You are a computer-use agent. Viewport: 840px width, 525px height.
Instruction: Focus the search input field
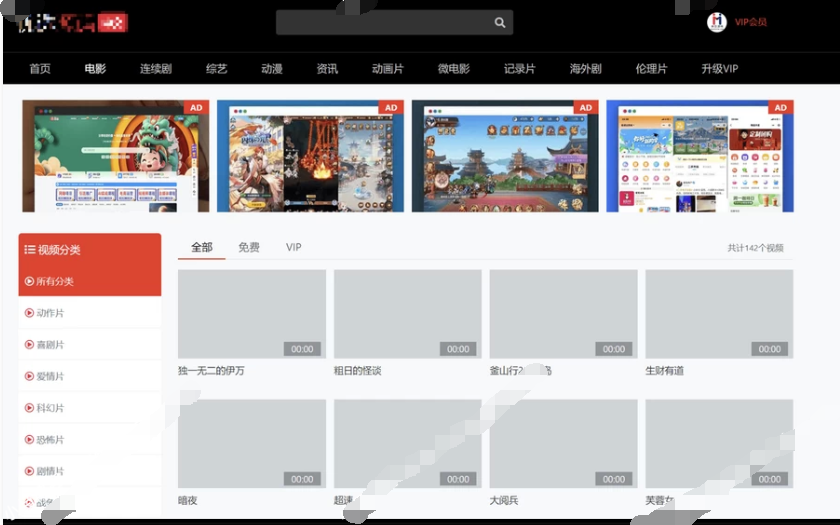pyautogui.click(x=385, y=23)
